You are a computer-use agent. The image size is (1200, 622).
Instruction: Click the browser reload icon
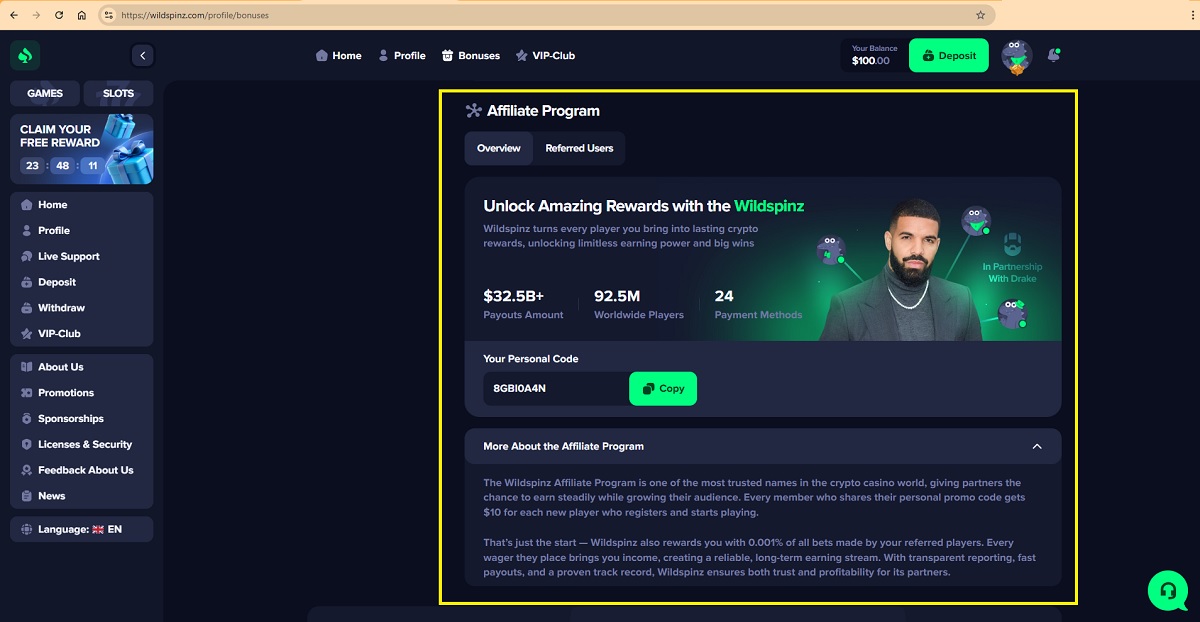point(59,15)
